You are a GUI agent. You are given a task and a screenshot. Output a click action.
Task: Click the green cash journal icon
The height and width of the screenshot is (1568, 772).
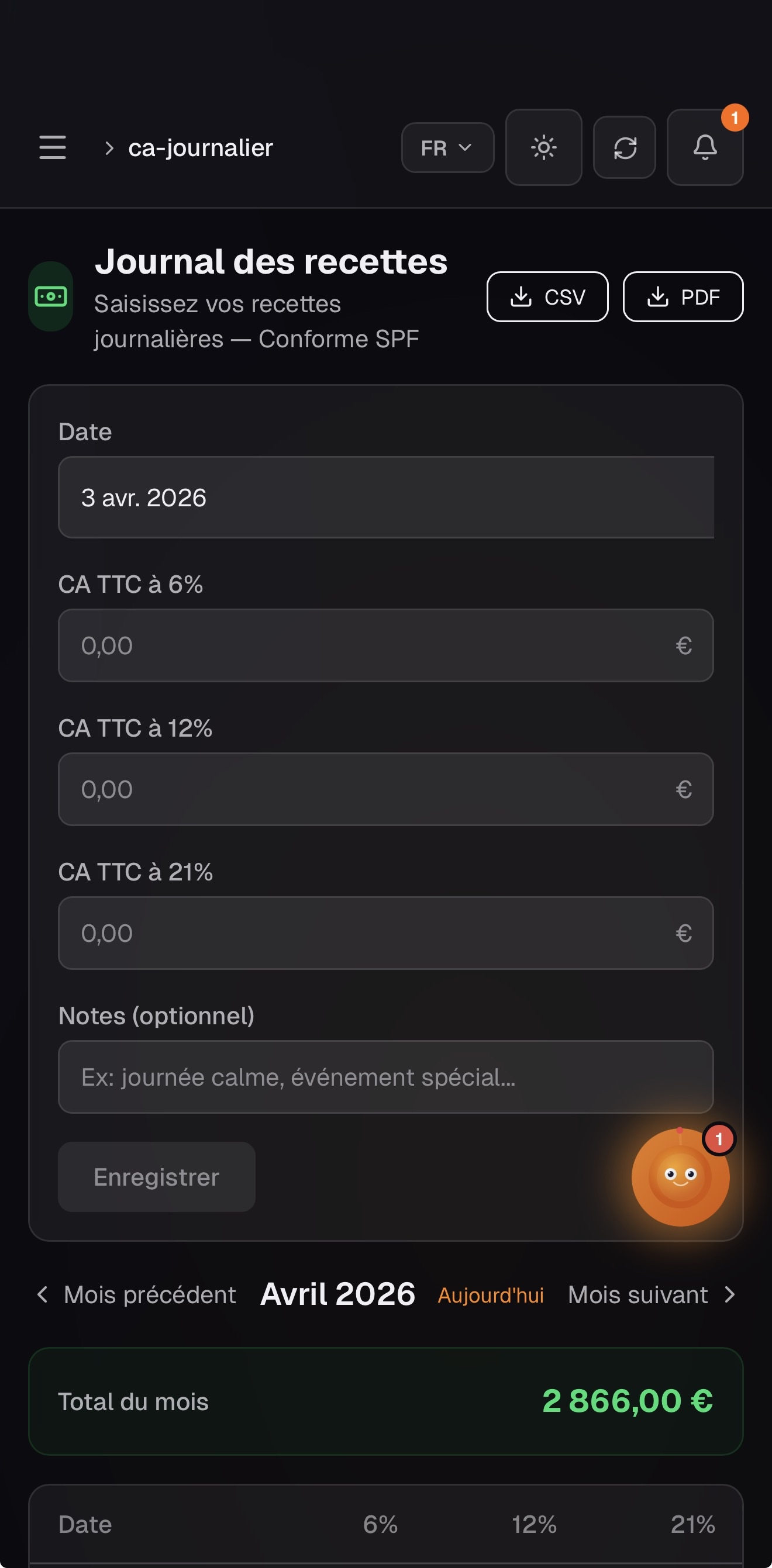point(50,296)
